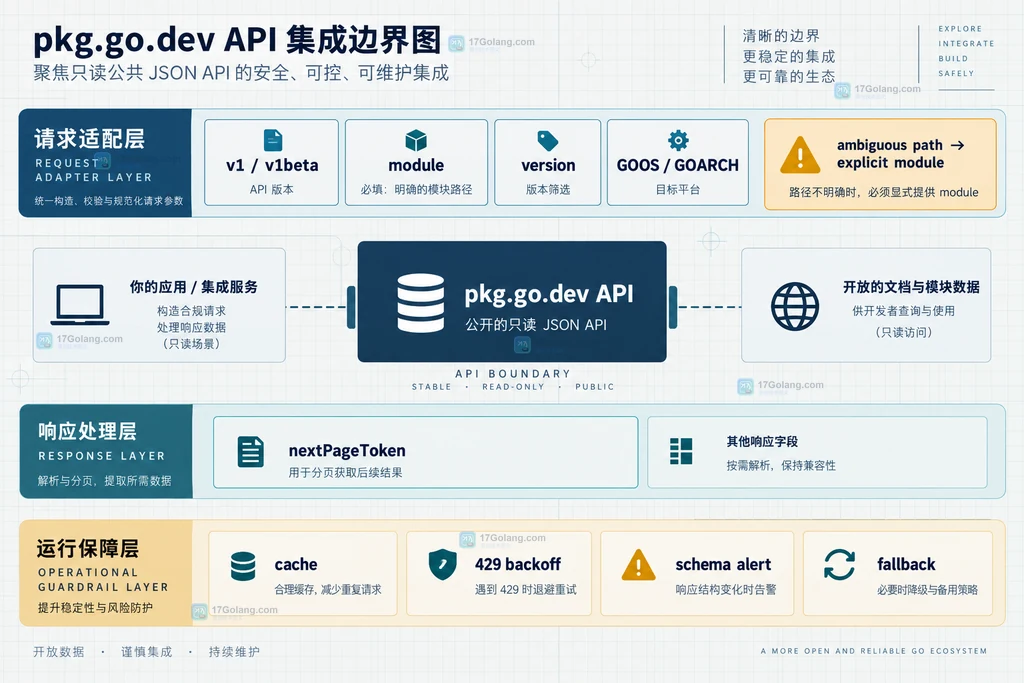The width and height of the screenshot is (1024, 683).
Task: Click the 运行保障层 heading
Action: click(88, 548)
